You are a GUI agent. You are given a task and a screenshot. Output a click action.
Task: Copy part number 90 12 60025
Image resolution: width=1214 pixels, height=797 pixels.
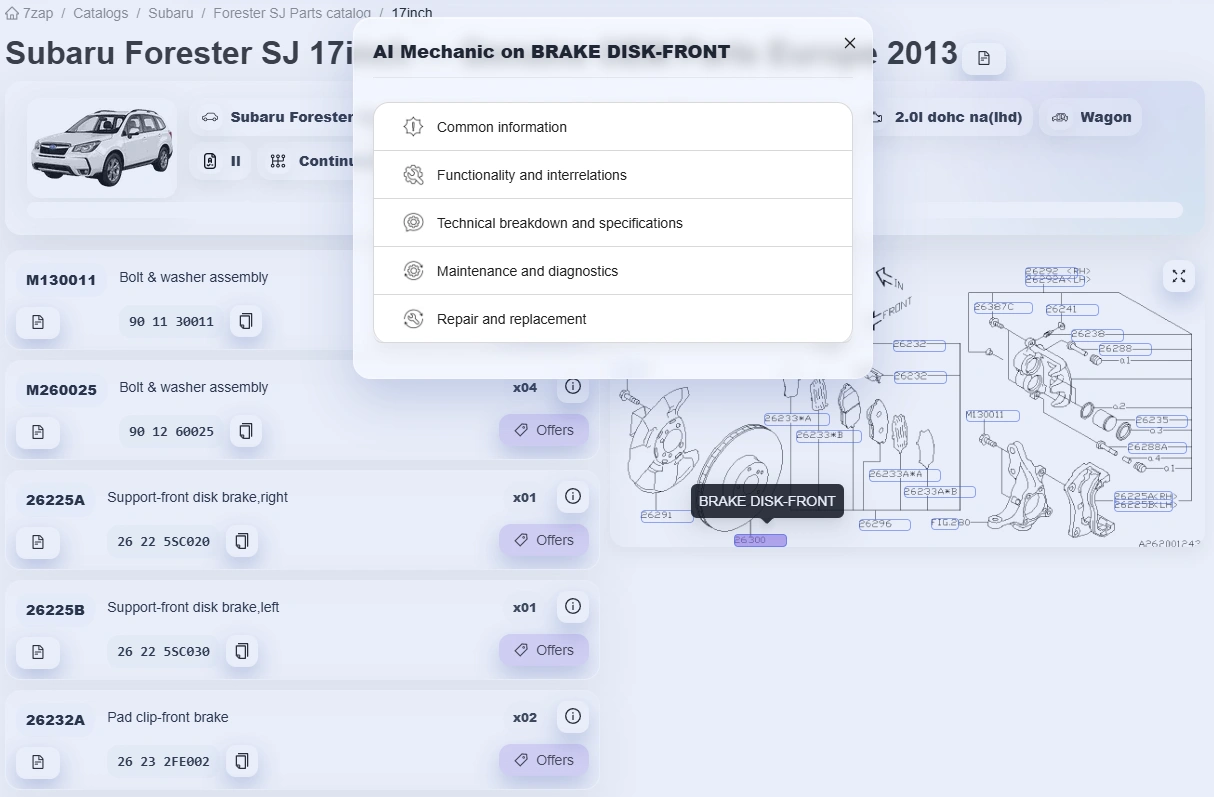tap(246, 432)
